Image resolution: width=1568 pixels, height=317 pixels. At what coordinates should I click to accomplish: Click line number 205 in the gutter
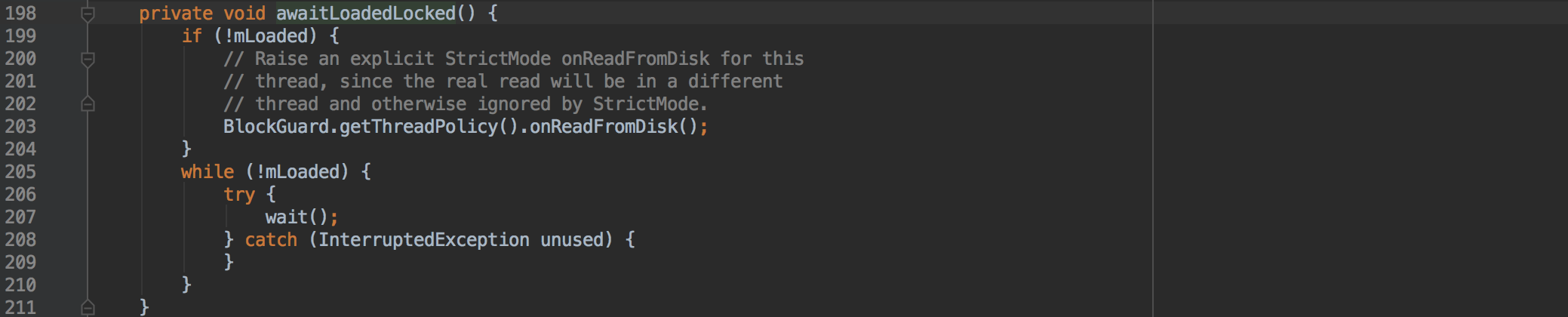[x=20, y=172]
